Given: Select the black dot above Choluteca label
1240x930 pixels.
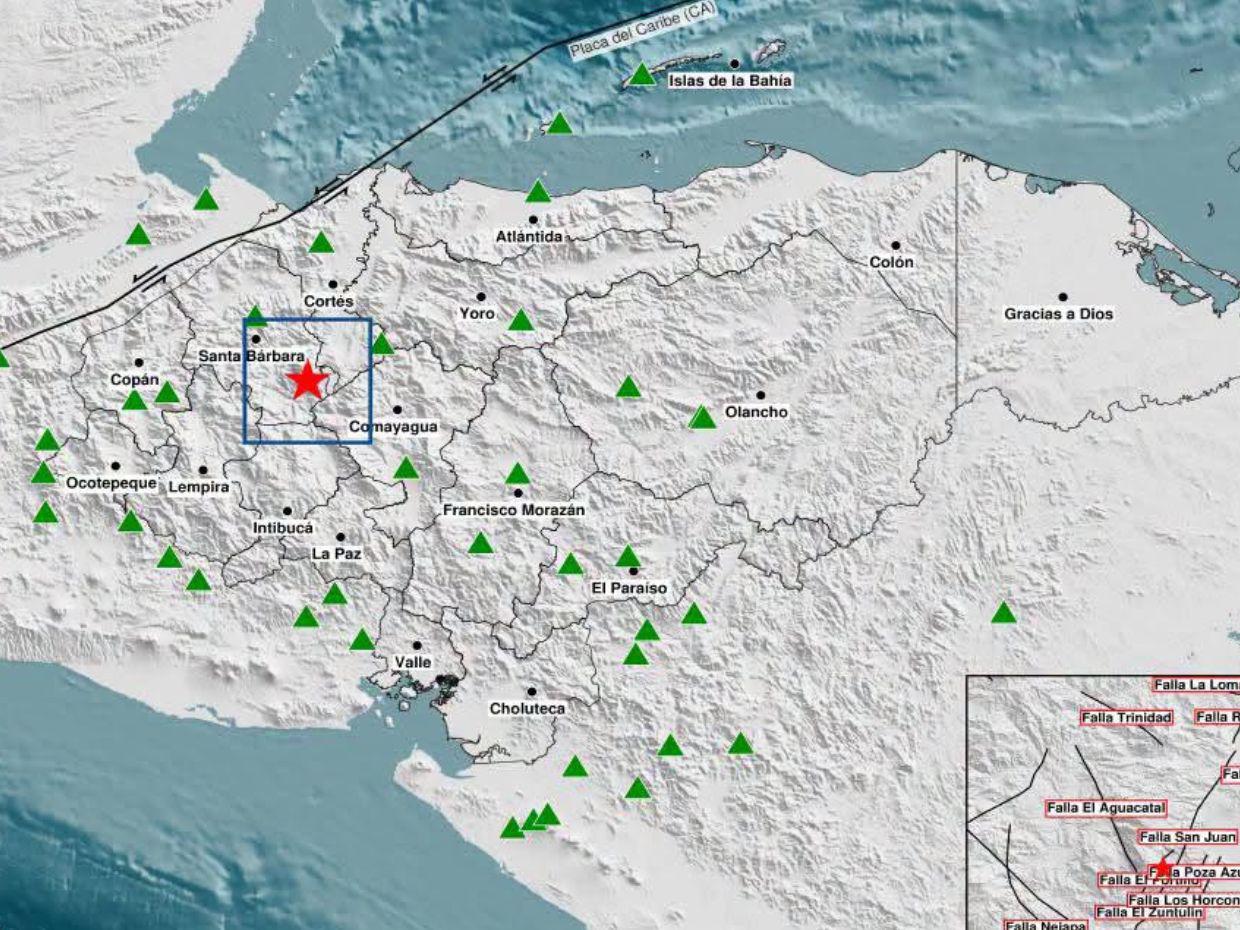Looking at the screenshot, I should point(531,691).
